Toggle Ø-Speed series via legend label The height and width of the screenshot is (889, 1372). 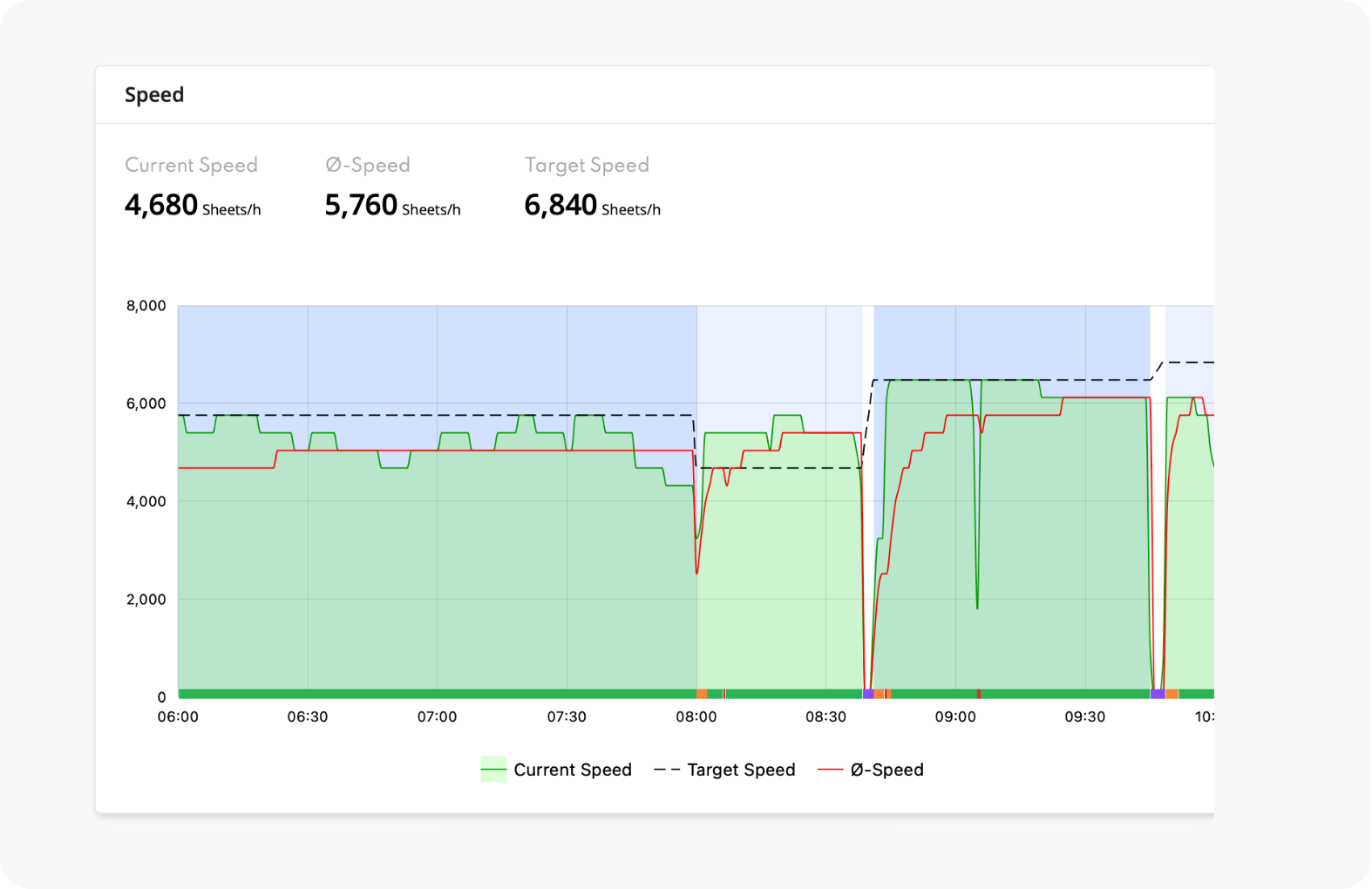[886, 770]
